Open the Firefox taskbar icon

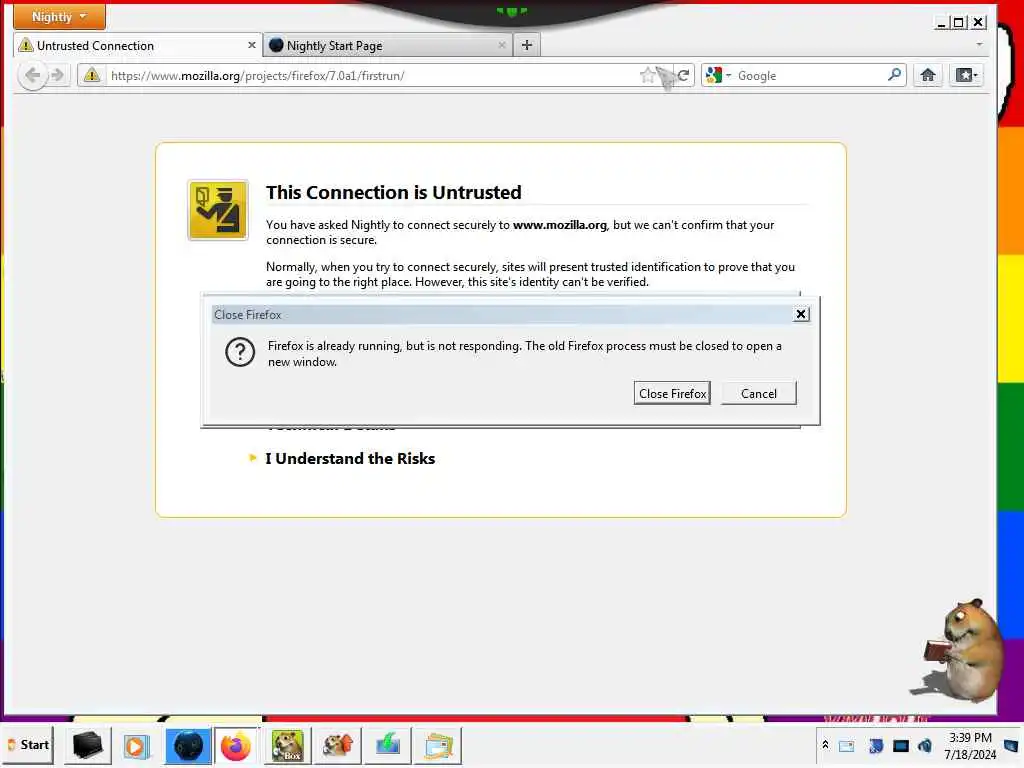(x=236, y=745)
